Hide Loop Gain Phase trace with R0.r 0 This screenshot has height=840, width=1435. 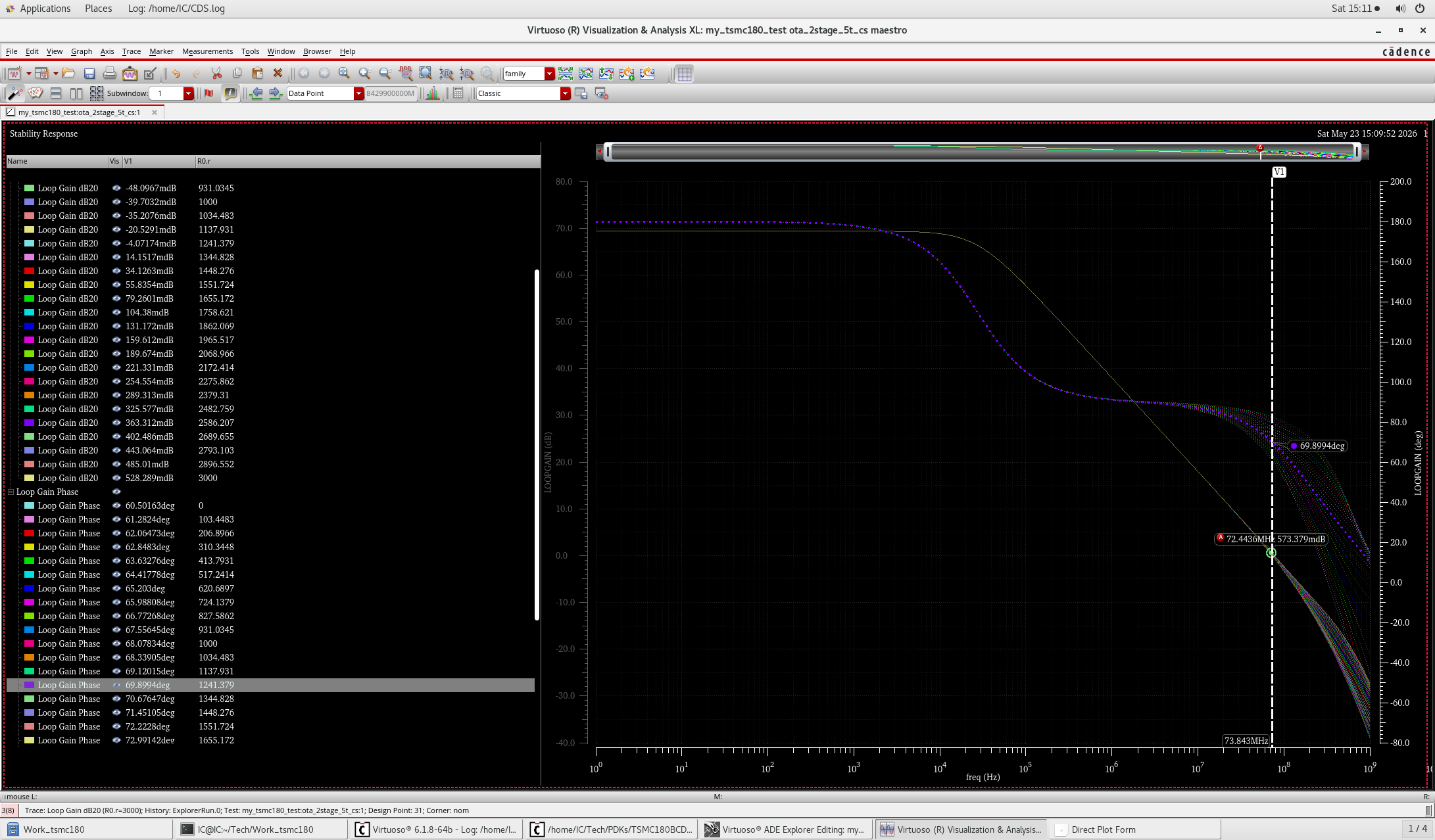pos(116,505)
